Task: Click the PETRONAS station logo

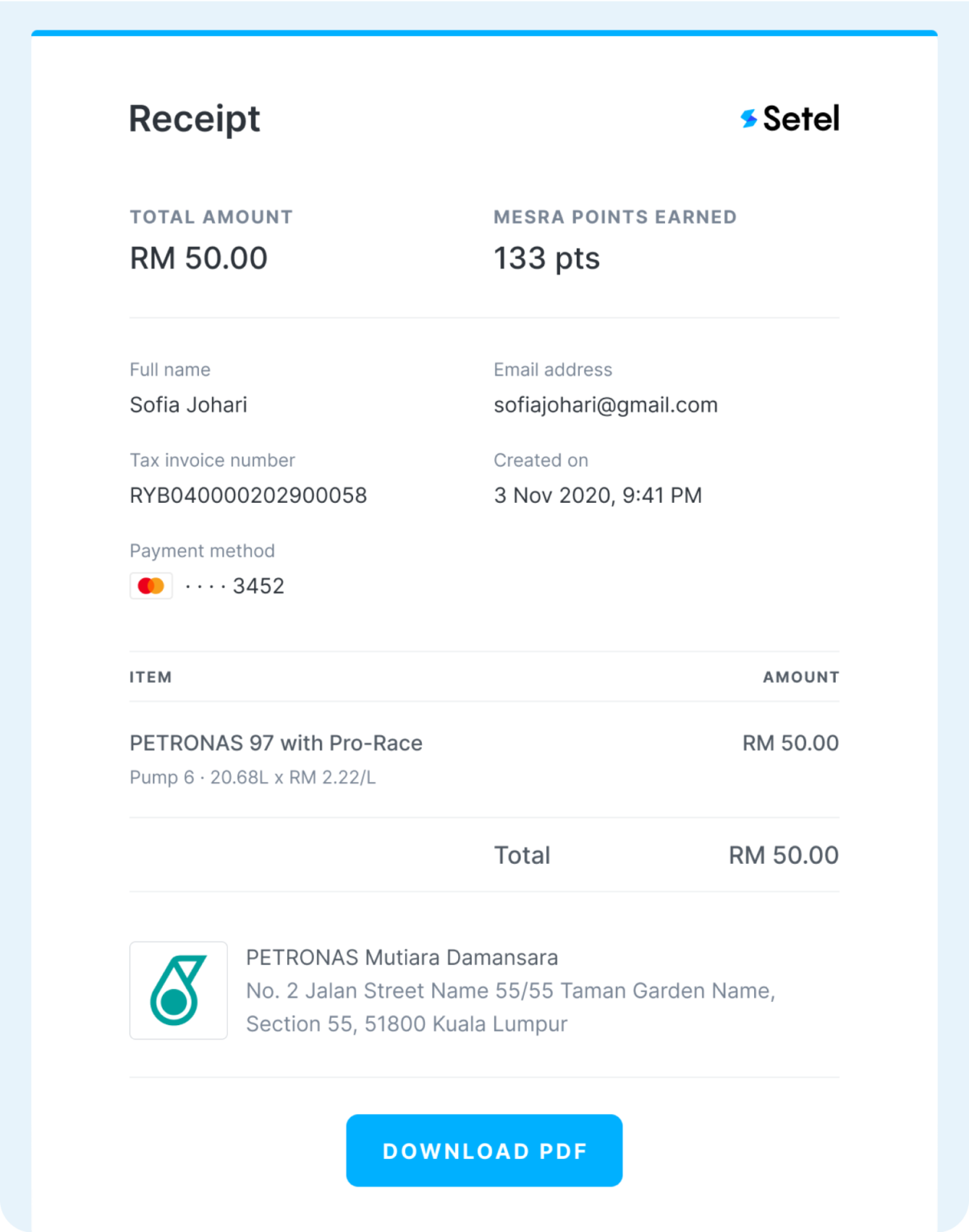Action: [x=178, y=991]
